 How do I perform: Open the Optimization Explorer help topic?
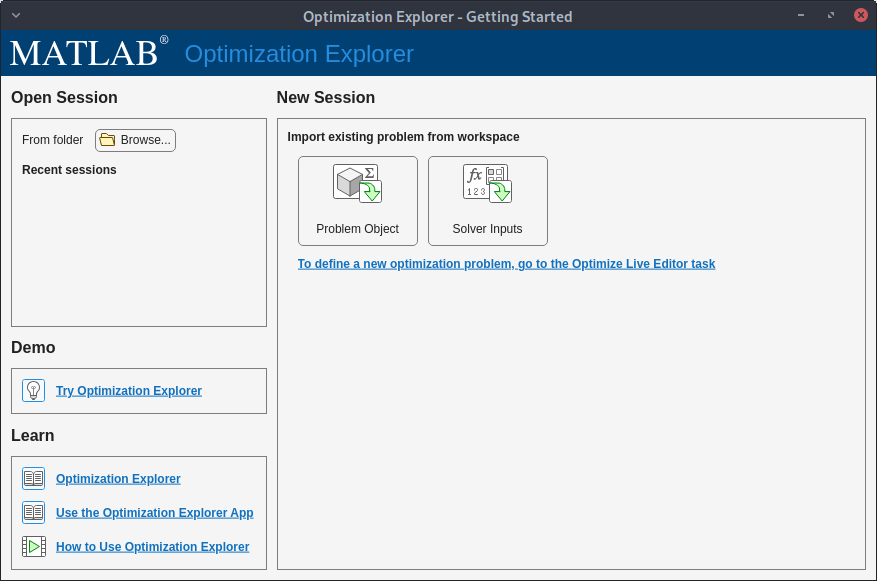117,478
